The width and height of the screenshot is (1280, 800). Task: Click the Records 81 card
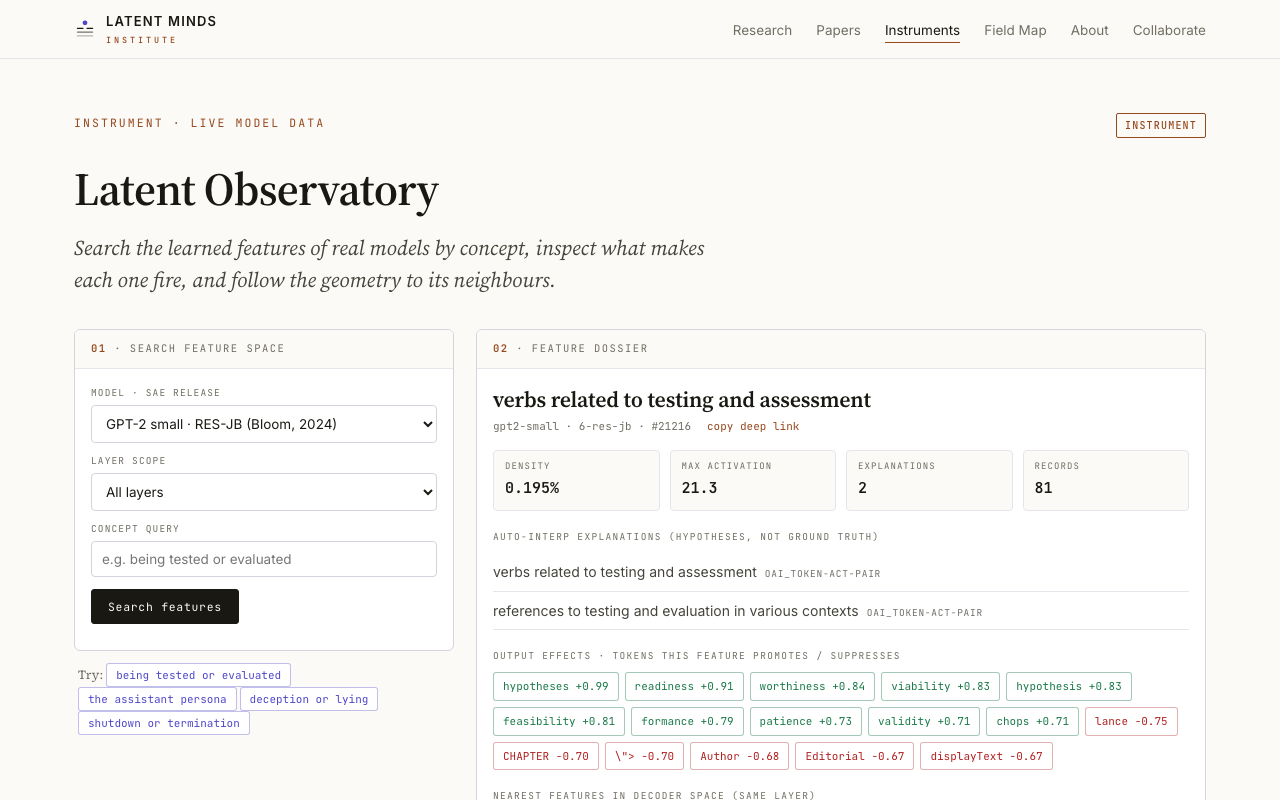1106,480
